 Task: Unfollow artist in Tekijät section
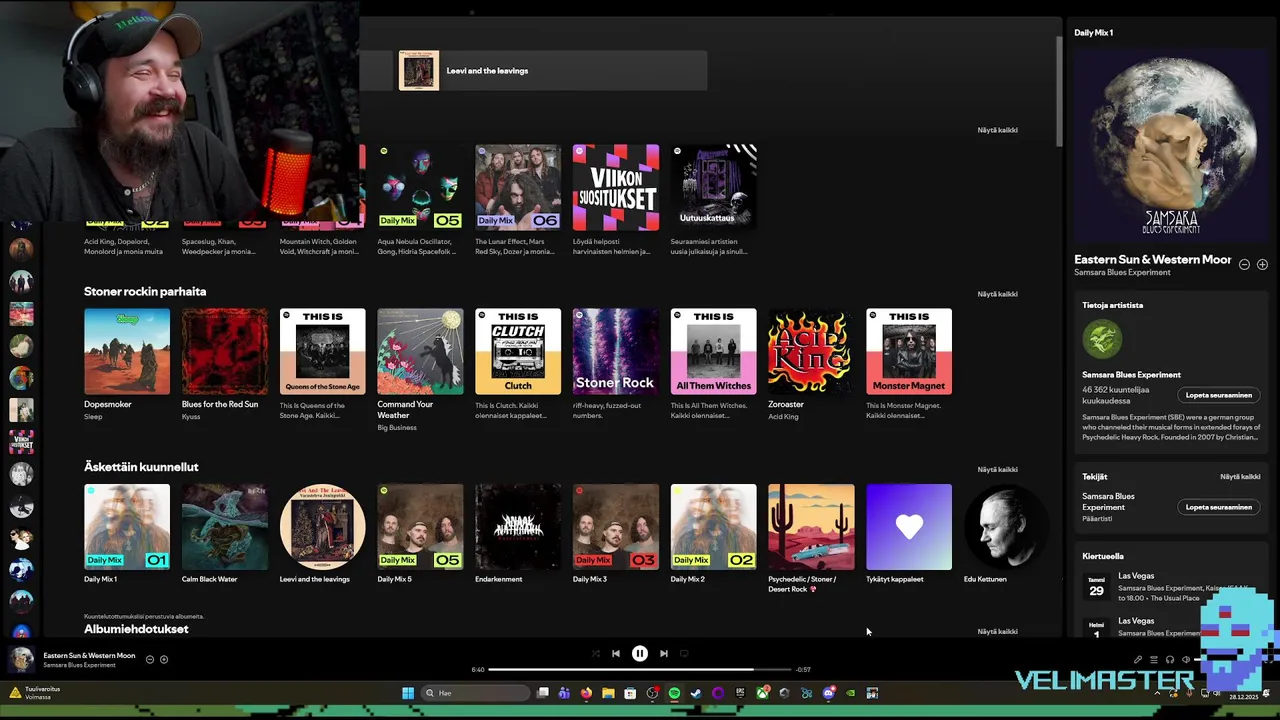click(x=1218, y=507)
